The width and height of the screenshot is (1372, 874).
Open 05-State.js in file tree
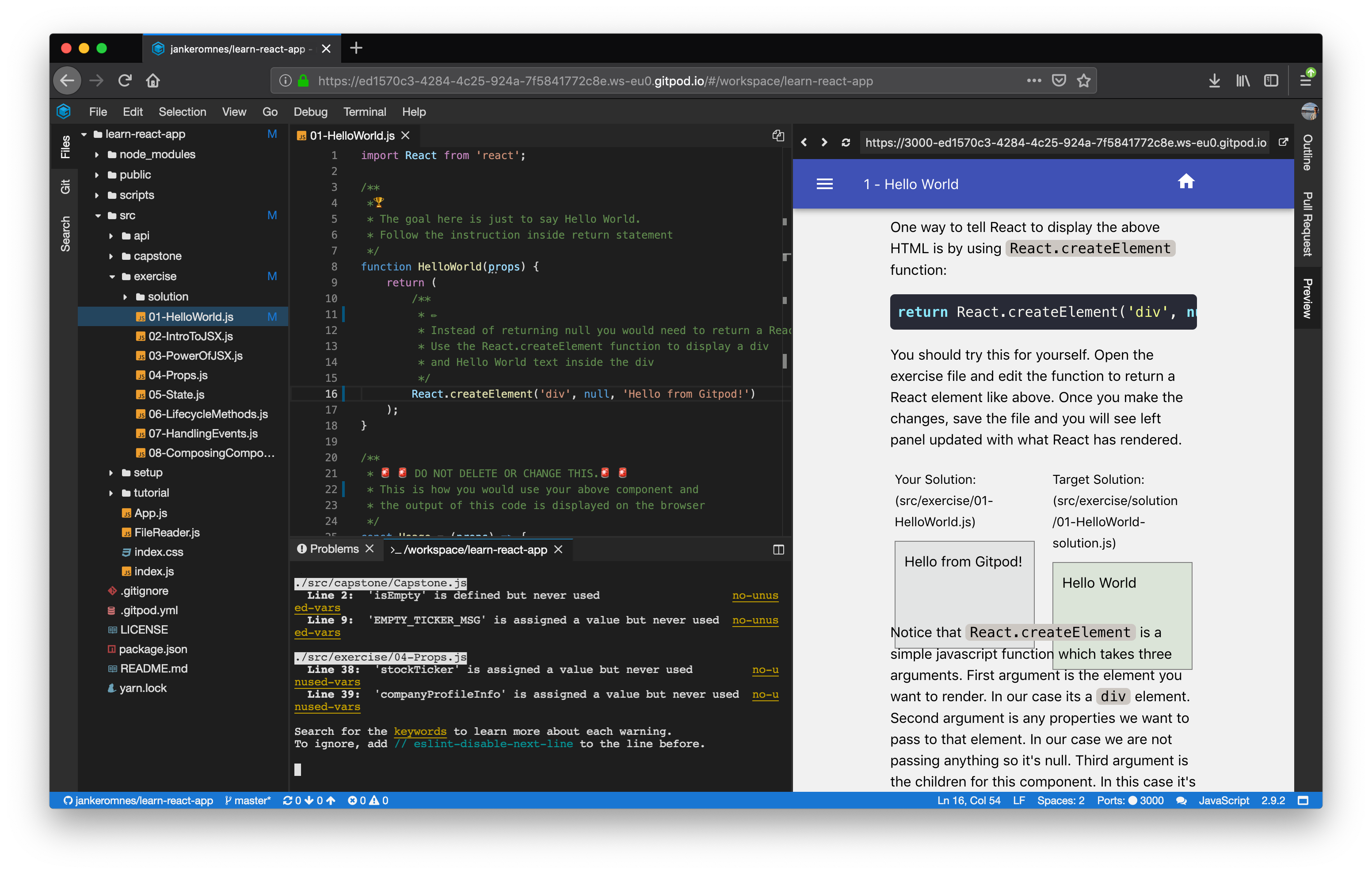pyautogui.click(x=176, y=395)
